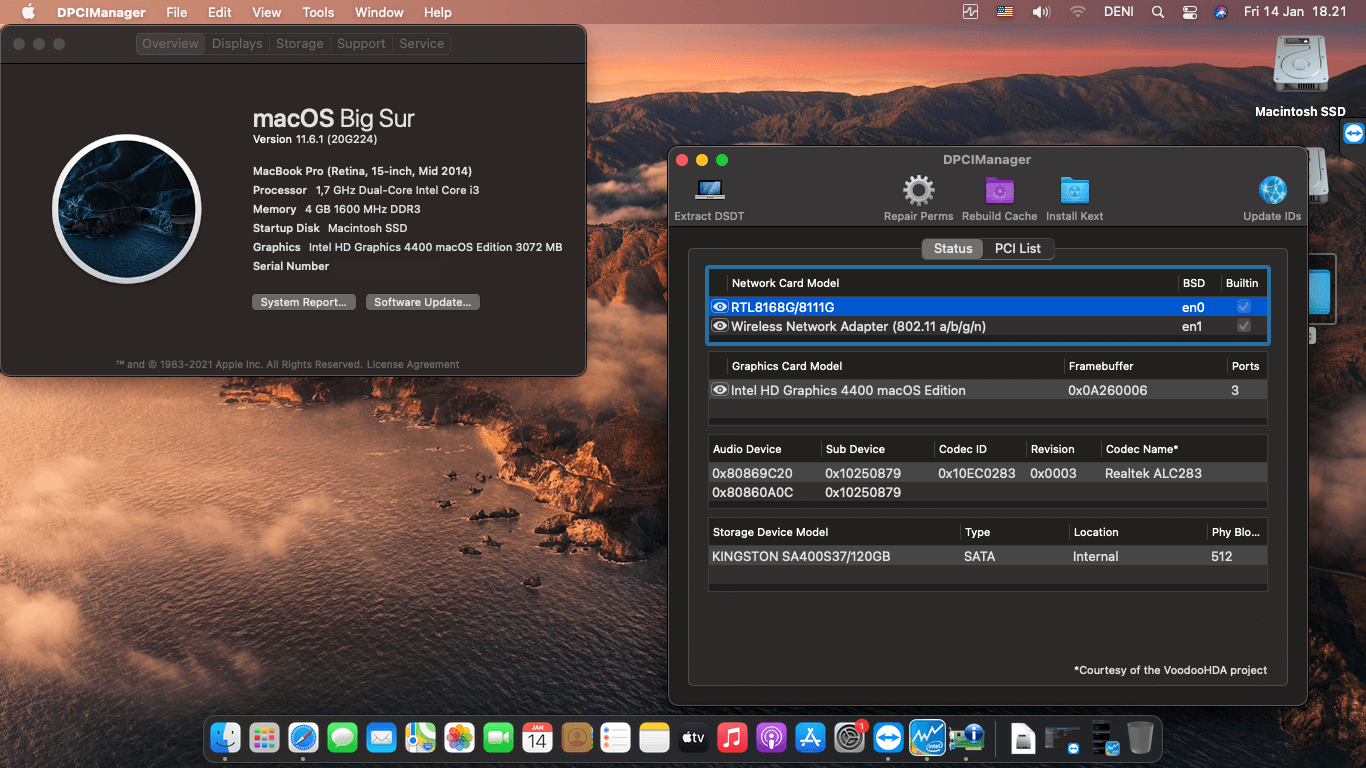This screenshot has width=1366, height=768.
Task: Switch to the PCI List tab
Action: (1018, 248)
